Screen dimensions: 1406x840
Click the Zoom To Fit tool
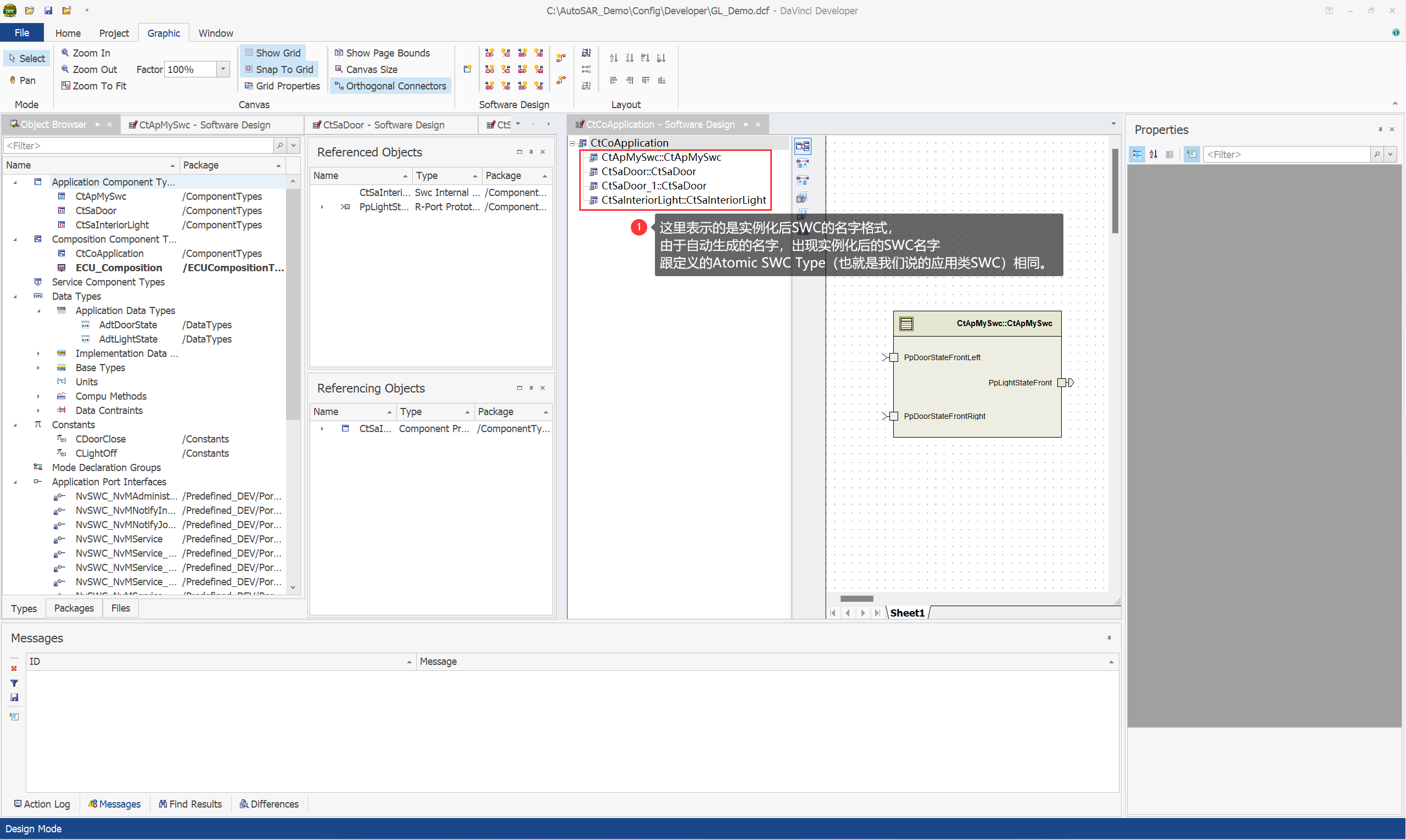point(94,86)
